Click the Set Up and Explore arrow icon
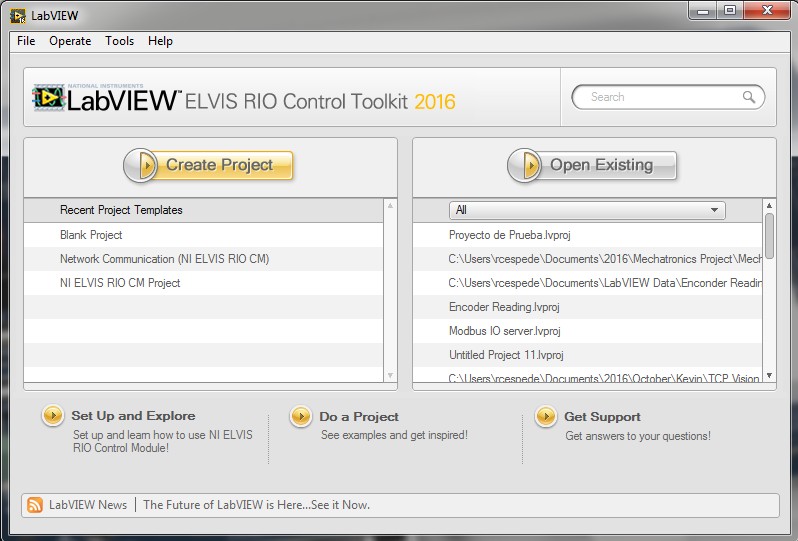The width and height of the screenshot is (798, 541). point(53,416)
